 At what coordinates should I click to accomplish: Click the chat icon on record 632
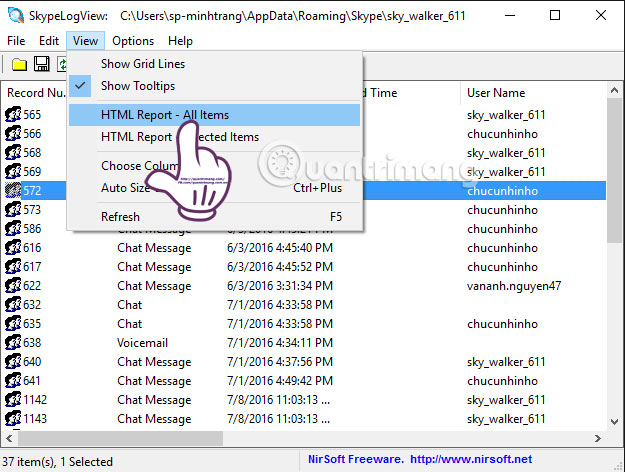[x=13, y=305]
